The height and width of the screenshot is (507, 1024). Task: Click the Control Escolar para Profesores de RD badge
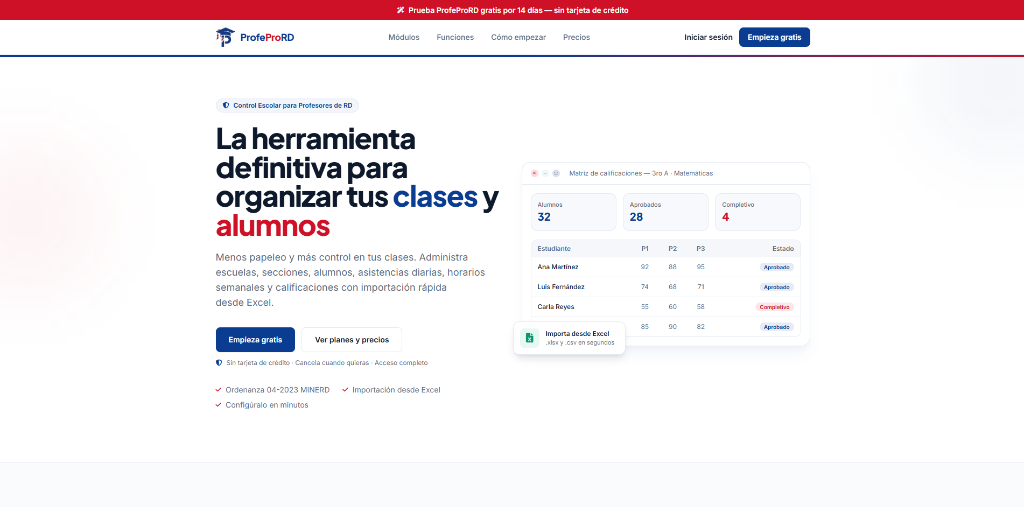coord(287,105)
